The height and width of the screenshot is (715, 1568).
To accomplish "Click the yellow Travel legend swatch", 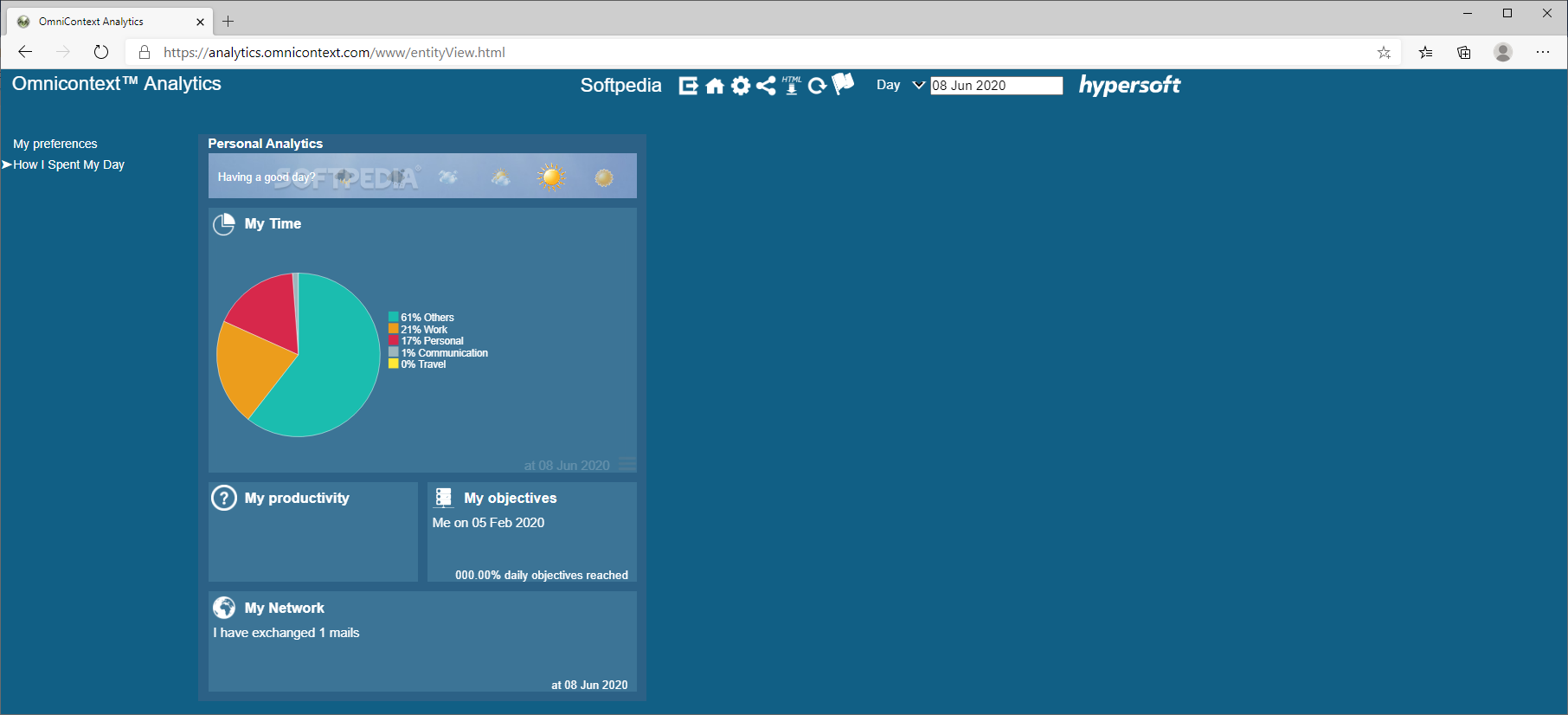I will point(394,364).
